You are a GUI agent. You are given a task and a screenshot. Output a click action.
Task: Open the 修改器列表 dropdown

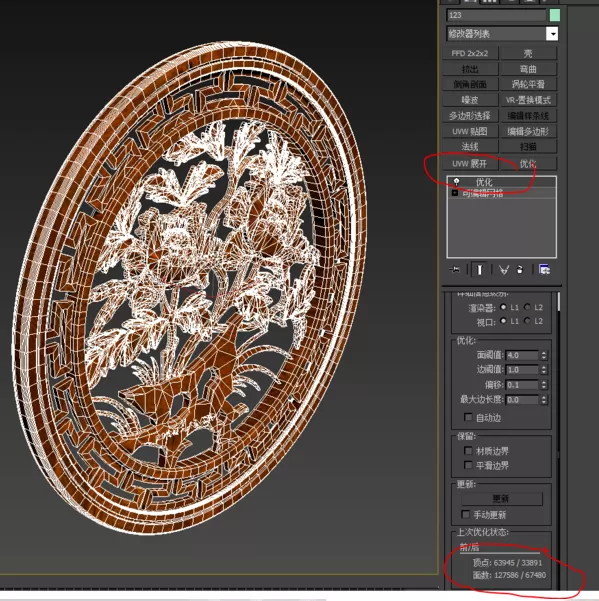click(x=552, y=34)
